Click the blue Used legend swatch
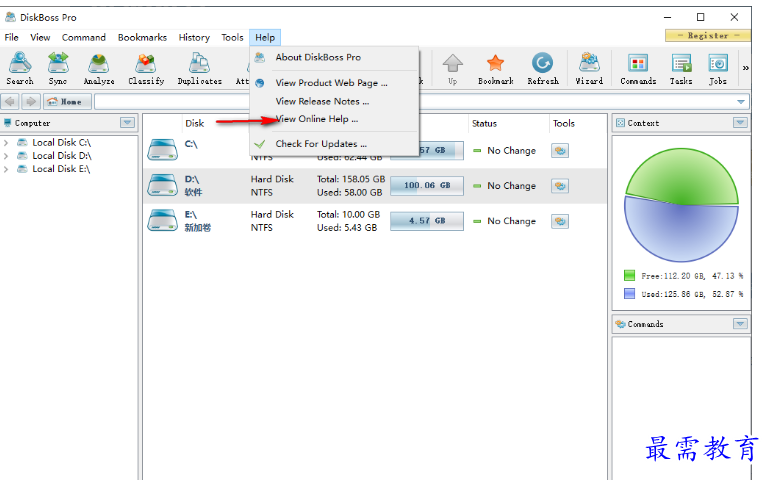767x480 pixels. tap(630, 294)
